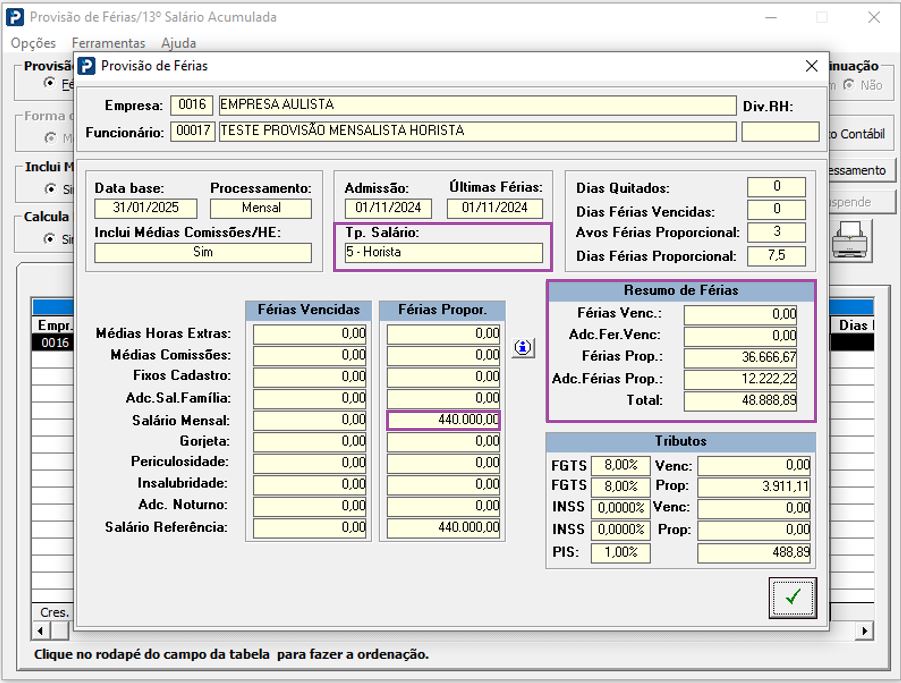Select the radio button in the Calcula group
901x683 pixels.
pyautogui.click(x=50, y=239)
